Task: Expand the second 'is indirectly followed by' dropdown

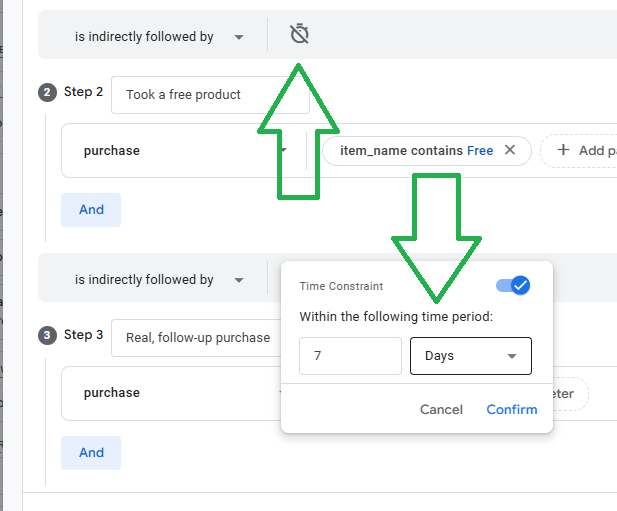Action: 160,280
